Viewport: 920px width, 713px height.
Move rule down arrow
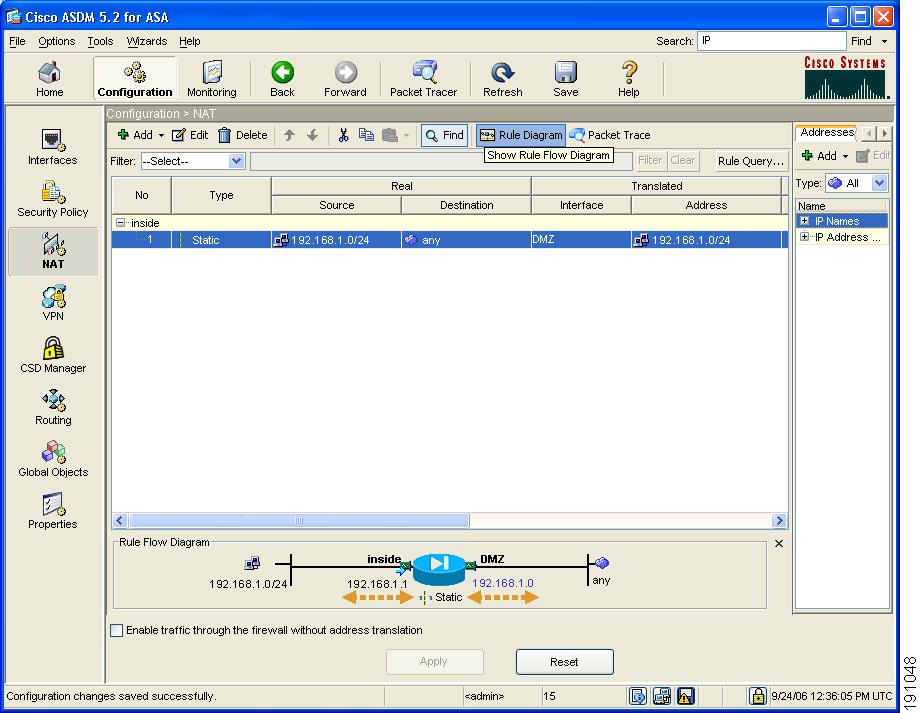click(x=313, y=135)
